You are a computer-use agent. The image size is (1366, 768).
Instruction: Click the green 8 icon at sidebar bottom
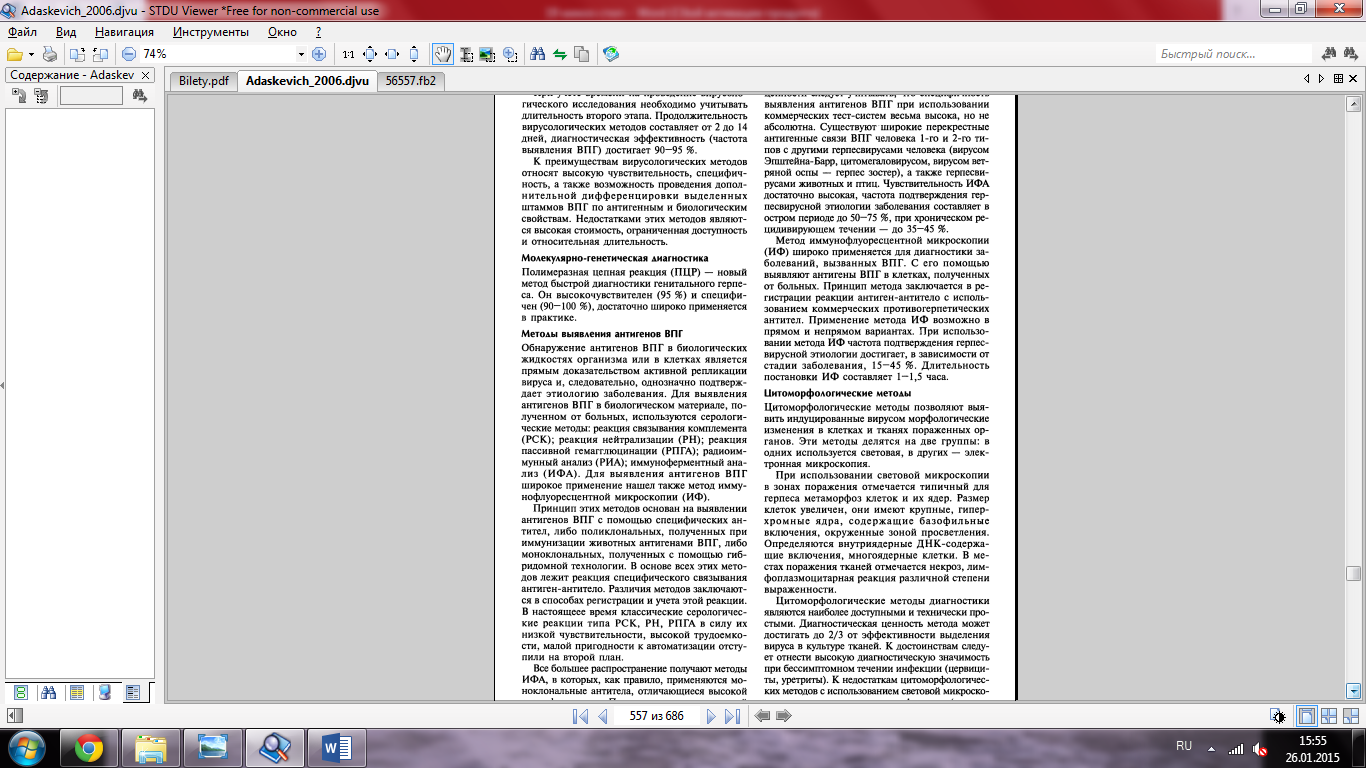20,692
